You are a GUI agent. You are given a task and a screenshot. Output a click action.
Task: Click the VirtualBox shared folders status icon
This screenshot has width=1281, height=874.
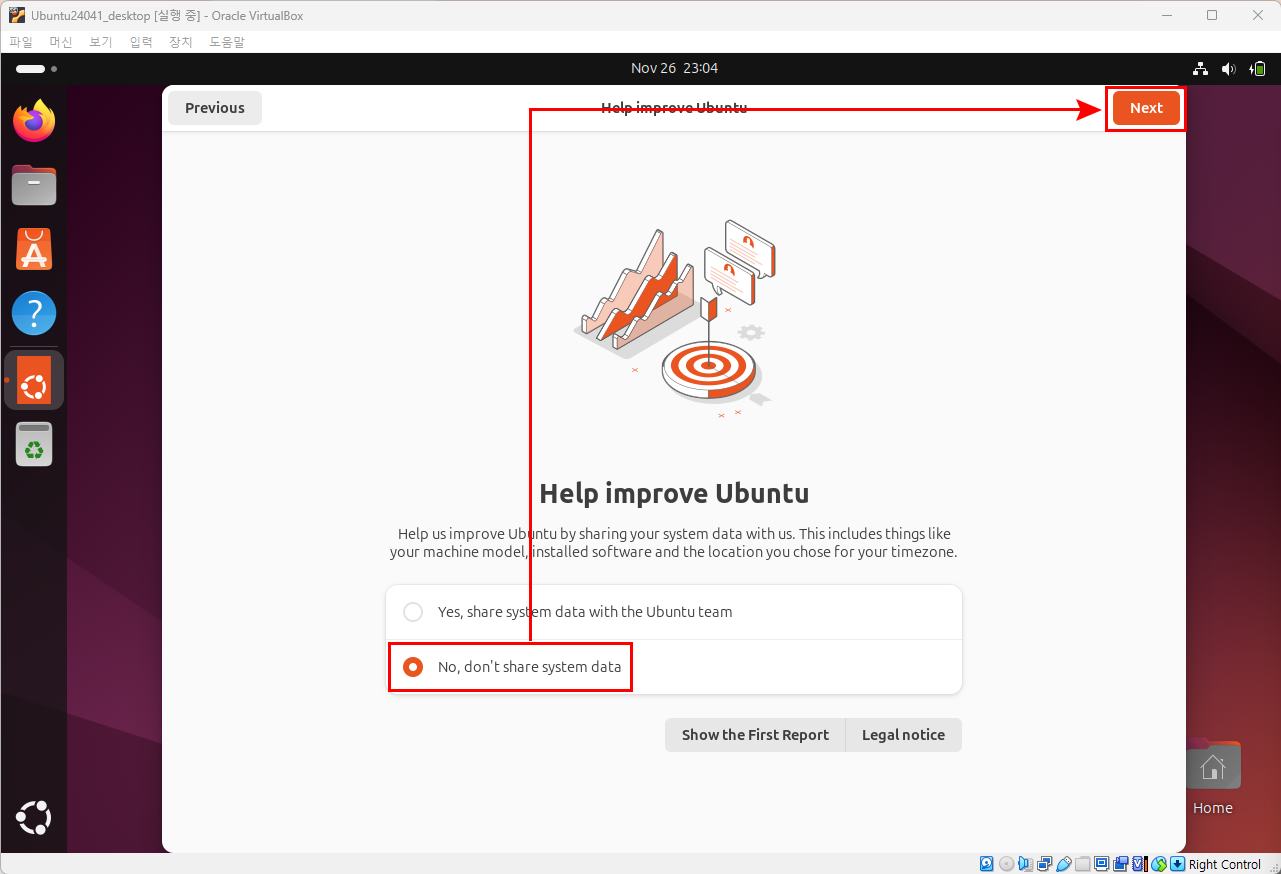[x=1082, y=864]
